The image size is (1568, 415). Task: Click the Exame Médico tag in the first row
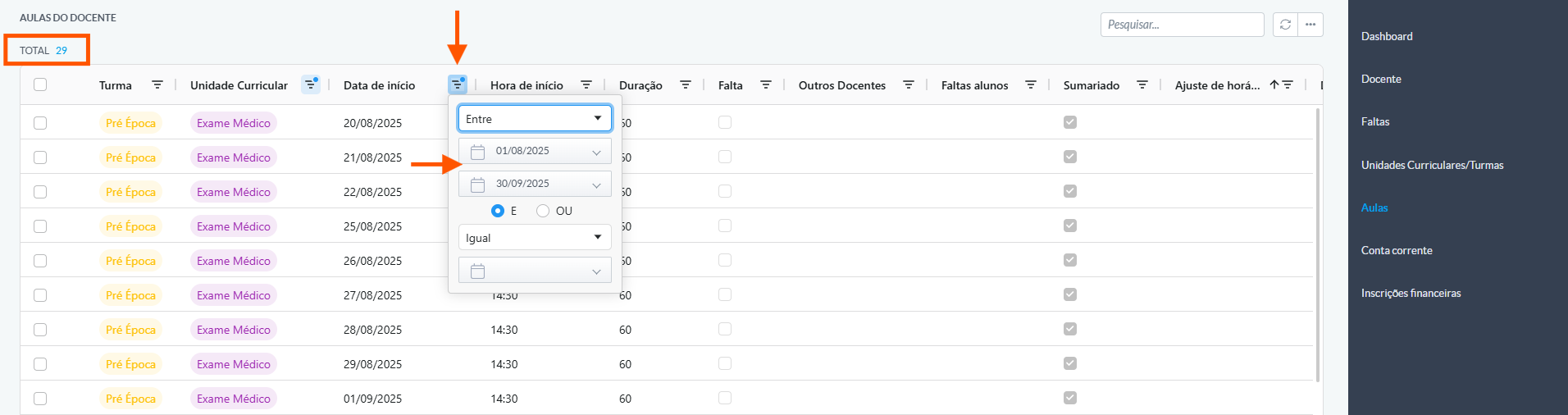tap(234, 123)
